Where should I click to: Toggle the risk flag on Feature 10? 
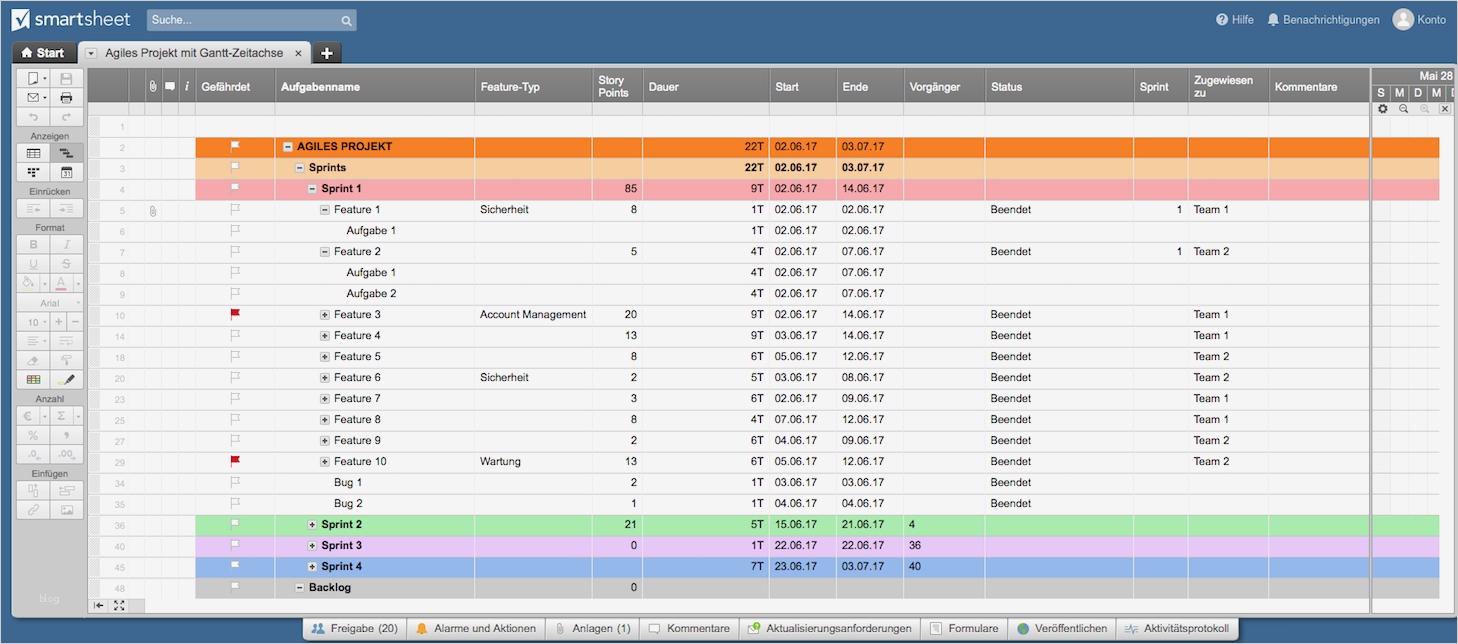[x=236, y=461]
